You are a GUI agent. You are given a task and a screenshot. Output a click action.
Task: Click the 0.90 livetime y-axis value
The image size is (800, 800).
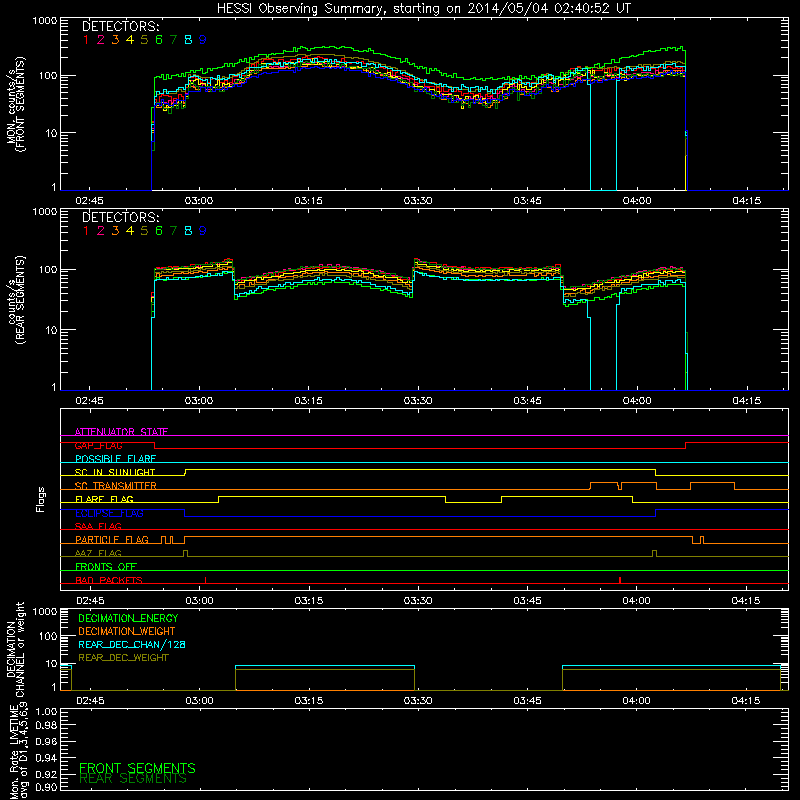[45, 787]
